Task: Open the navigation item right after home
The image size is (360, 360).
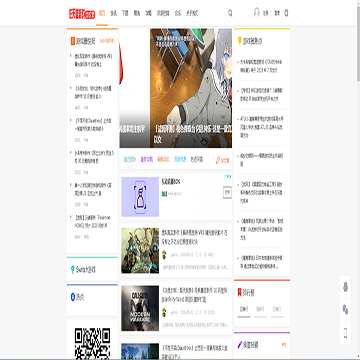Action: coord(114,13)
